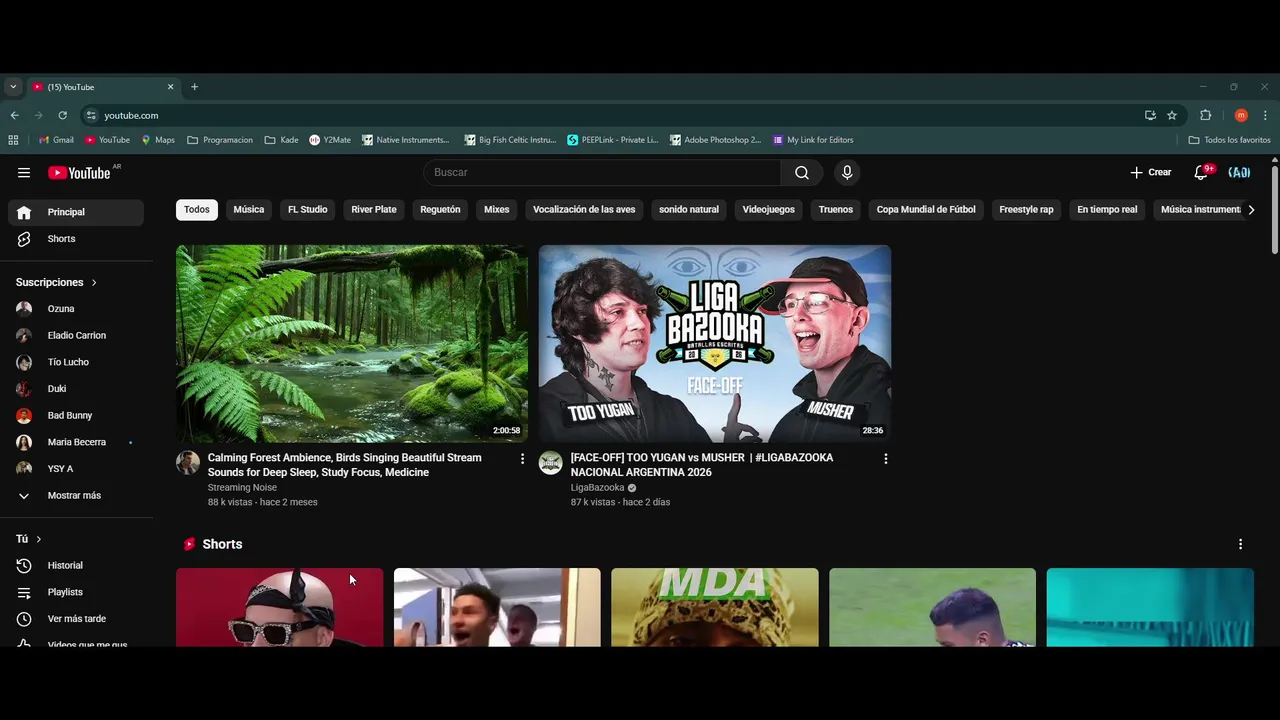Select the River Plate filter chip
This screenshot has height=720, width=1280.
click(x=374, y=210)
